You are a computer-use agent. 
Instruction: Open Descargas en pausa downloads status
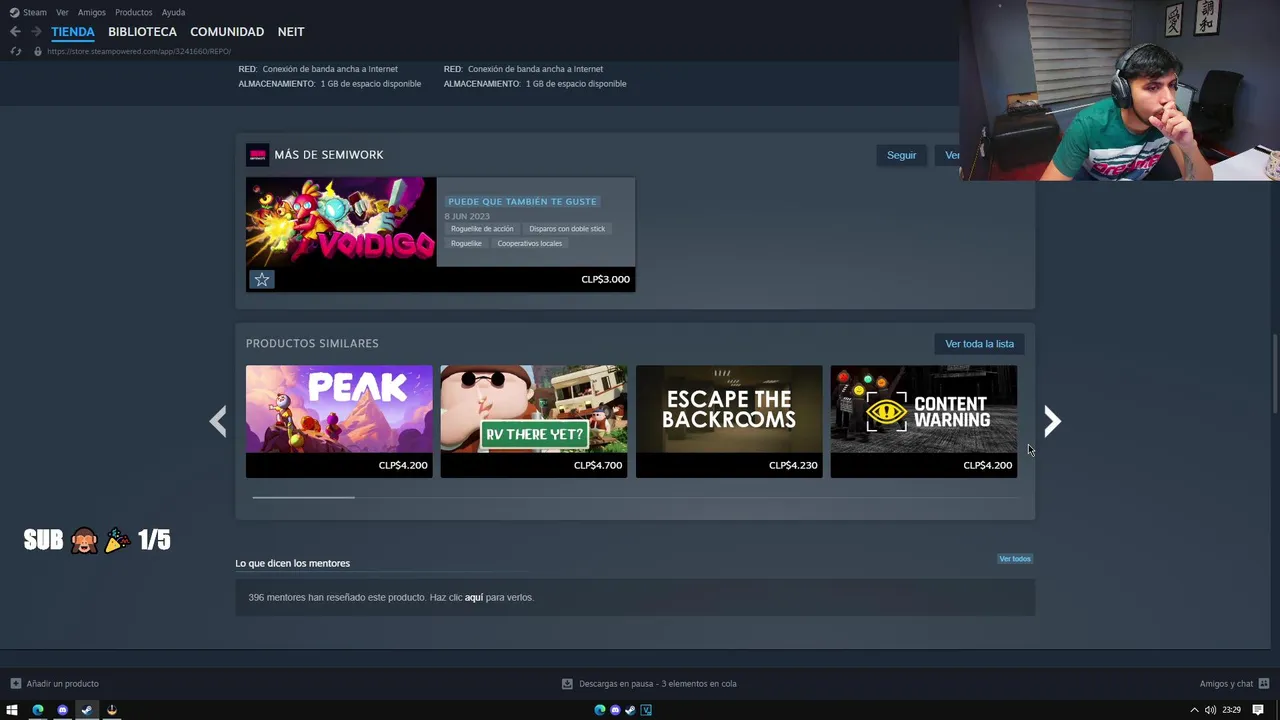(x=649, y=684)
